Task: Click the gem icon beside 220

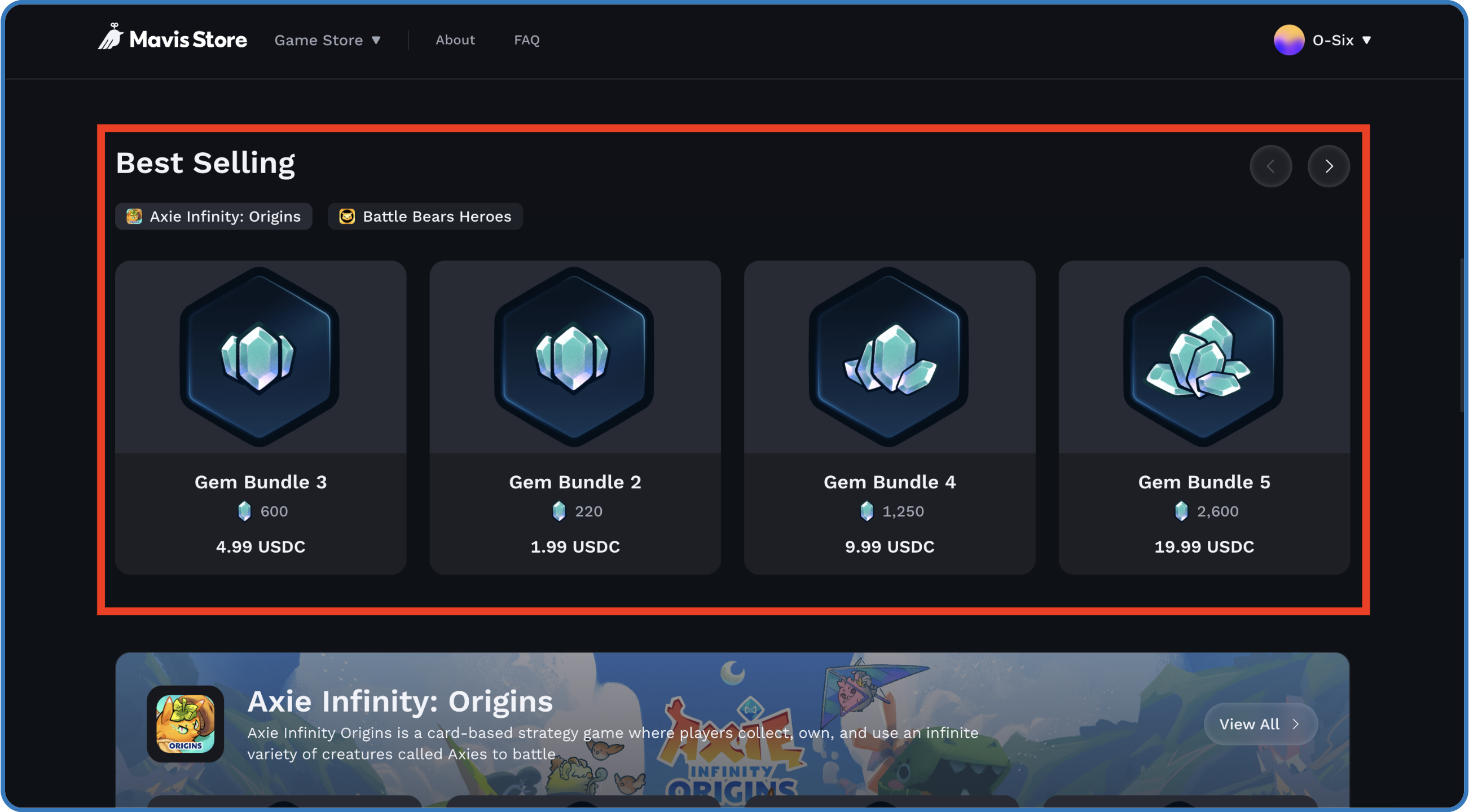Action: (559, 511)
